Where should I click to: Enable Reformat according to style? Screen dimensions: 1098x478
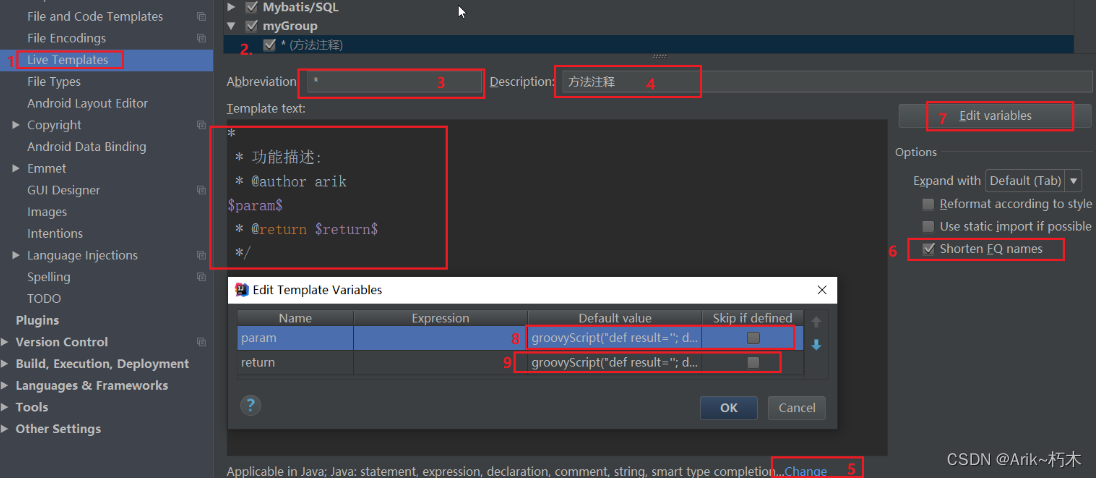point(928,204)
